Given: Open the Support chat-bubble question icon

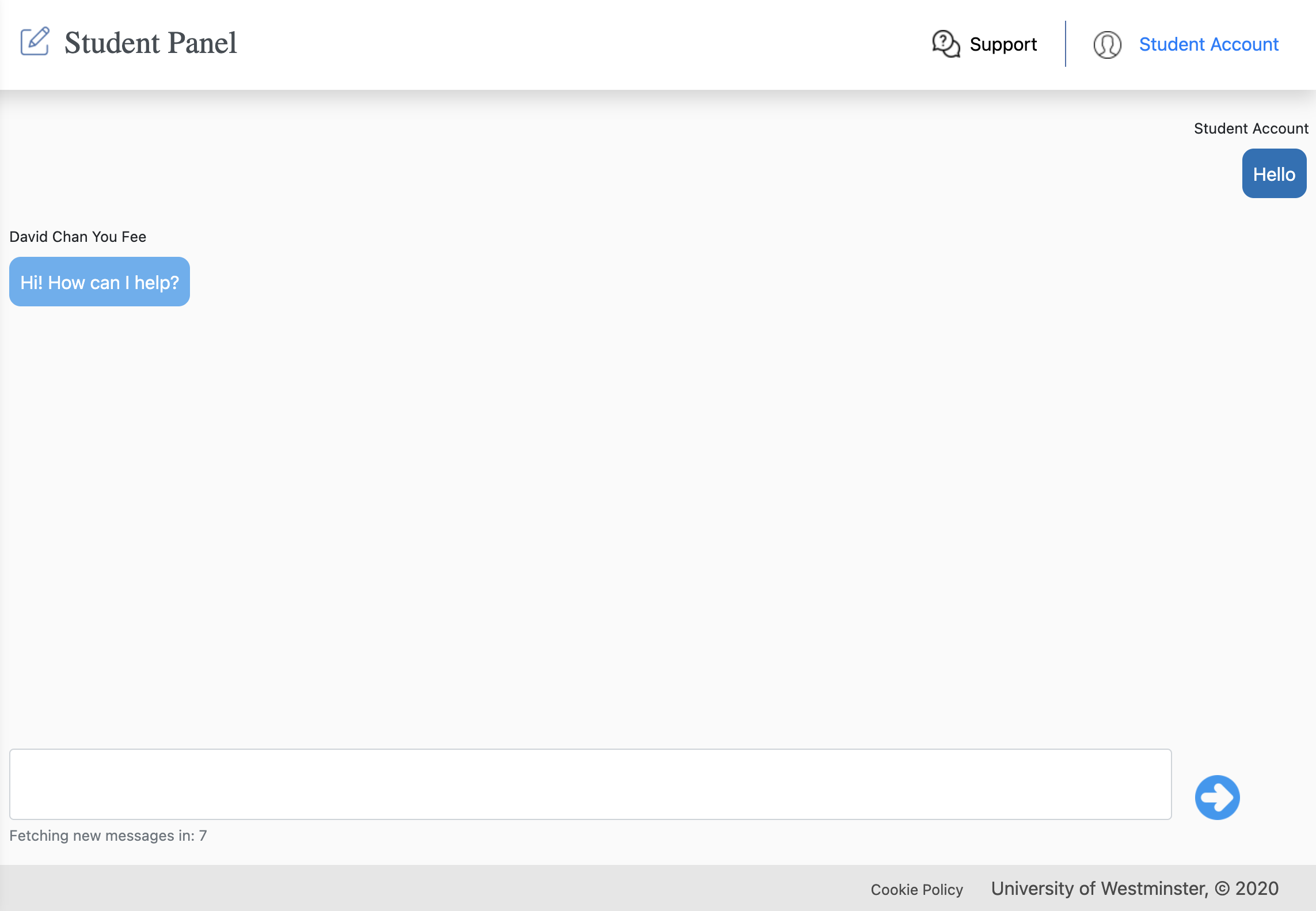Looking at the screenshot, I should point(946,44).
